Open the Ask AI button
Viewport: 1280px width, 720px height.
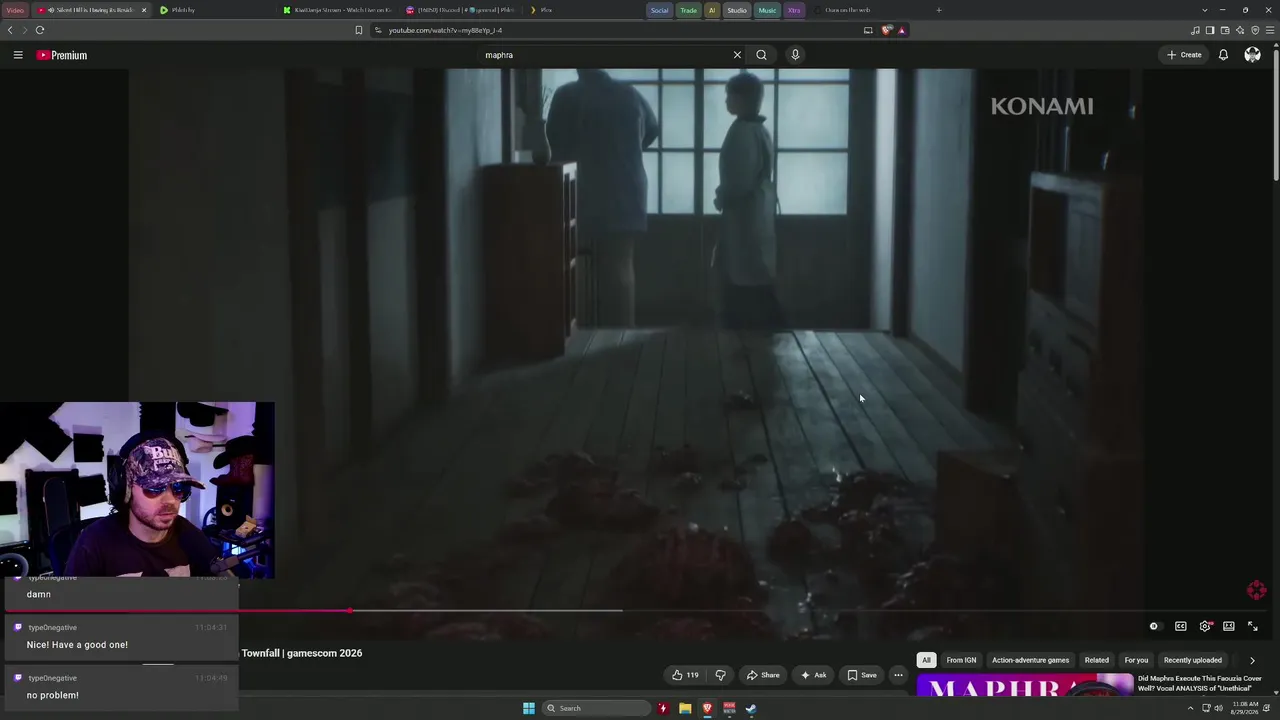coord(813,675)
